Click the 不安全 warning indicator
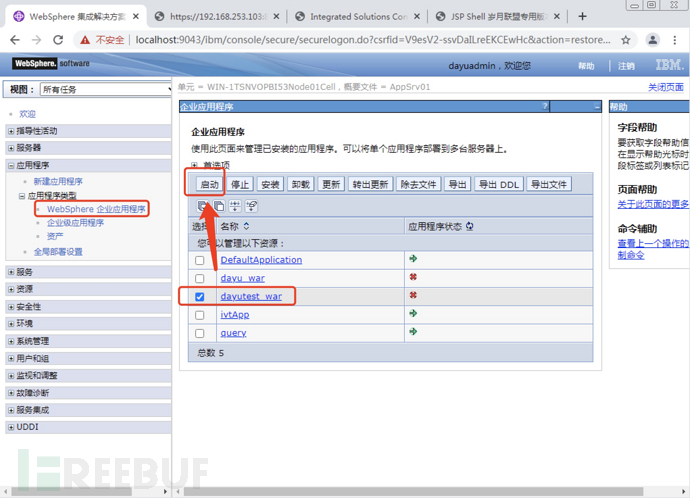Screen dimensions: 690x498 coord(102,40)
